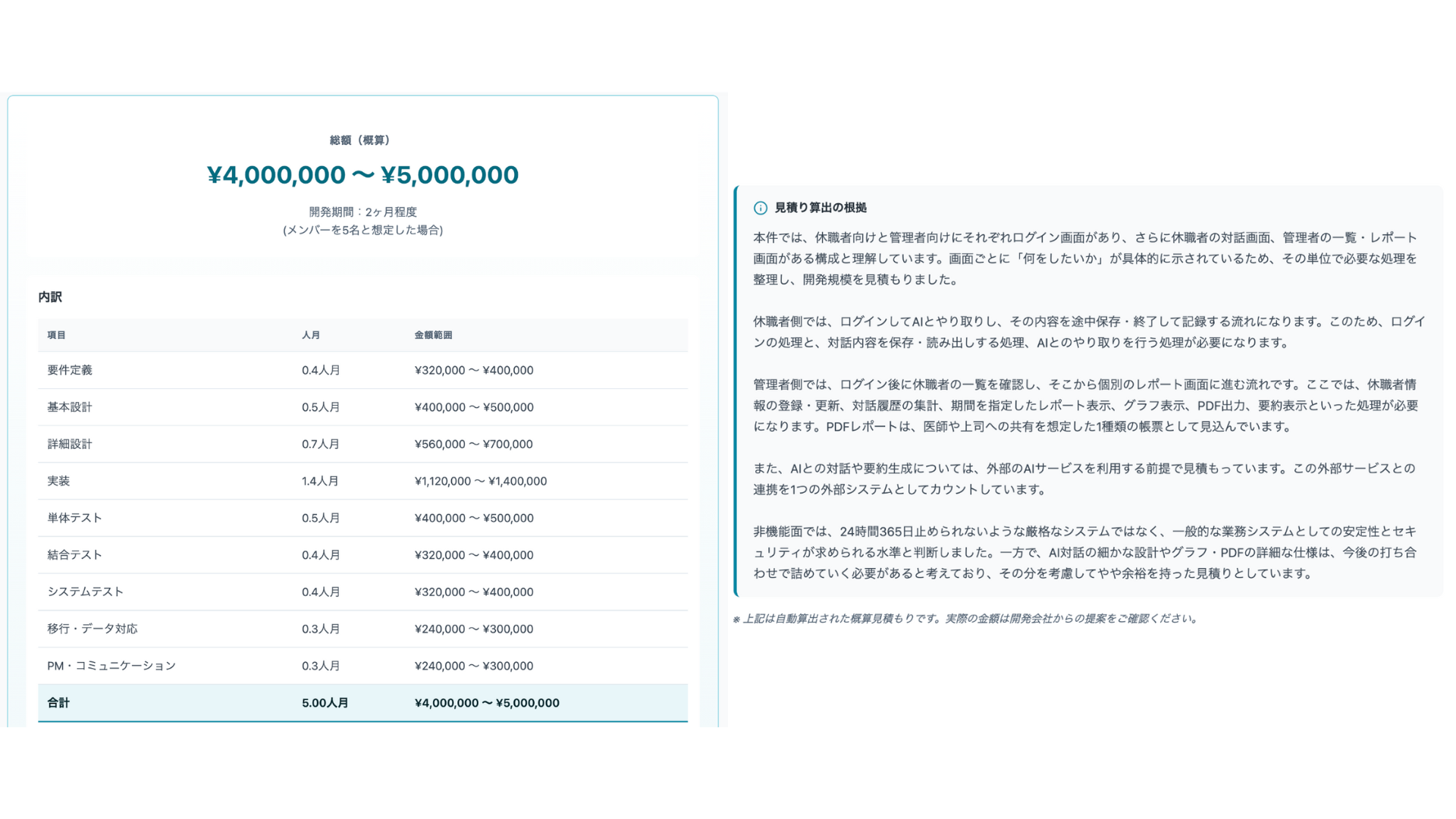This screenshot has width=1456, height=819.
Task: Click the 金額範囲 column header
Action: (433, 335)
